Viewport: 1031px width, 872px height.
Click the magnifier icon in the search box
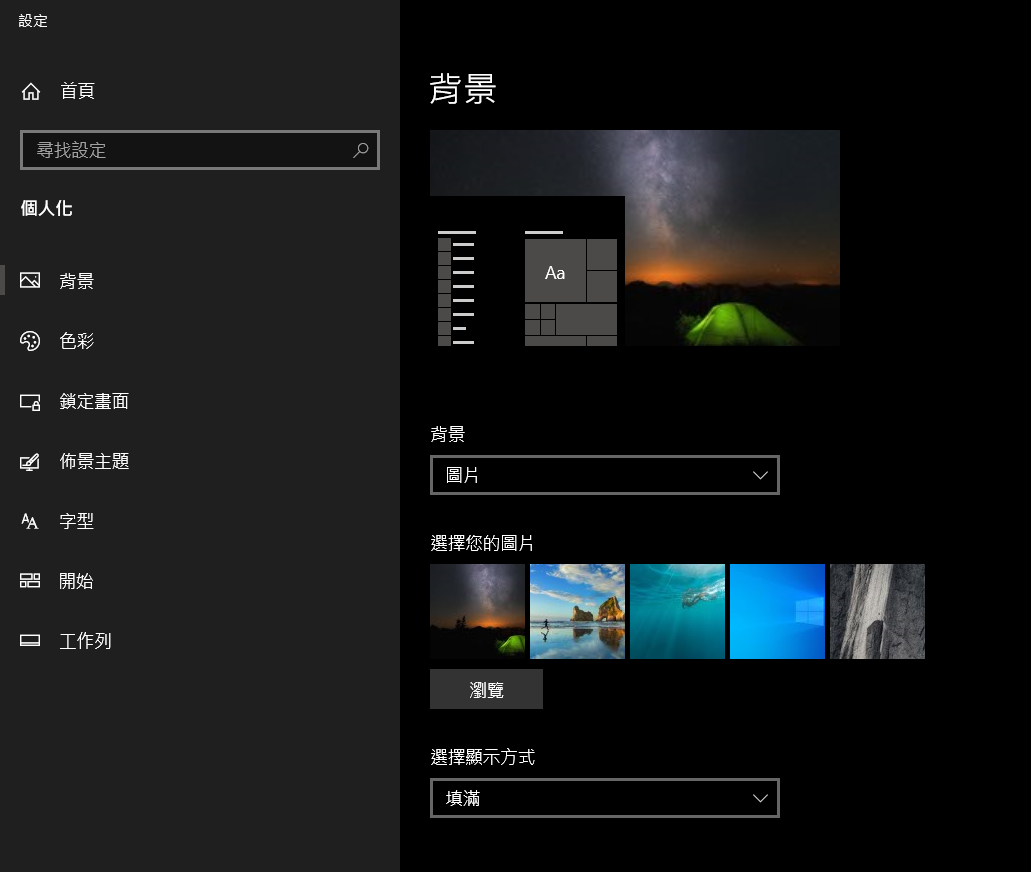360,150
